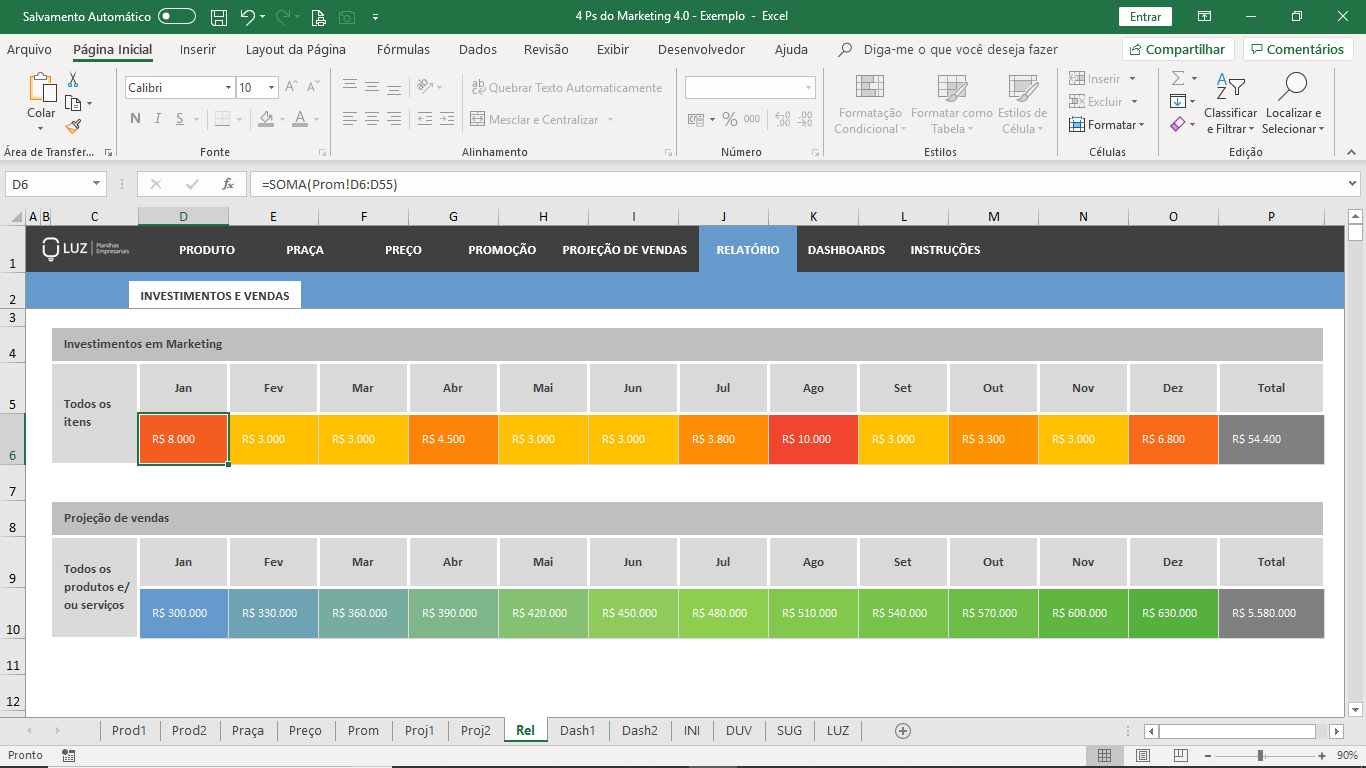The height and width of the screenshot is (768, 1366).
Task: Click the Fill down arrow icon
Action: 1178,101
